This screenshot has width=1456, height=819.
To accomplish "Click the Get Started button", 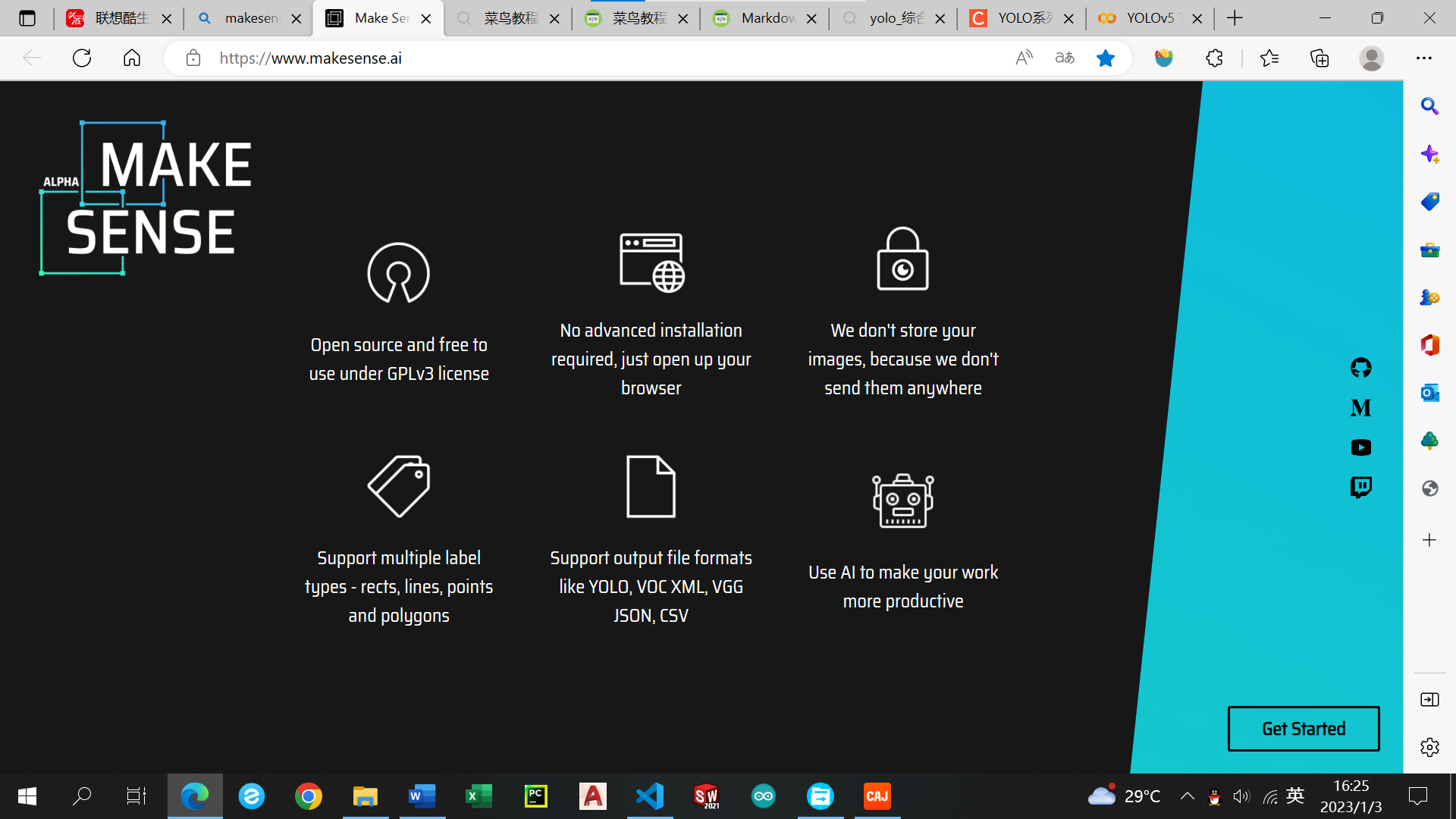I will 1303,729.
